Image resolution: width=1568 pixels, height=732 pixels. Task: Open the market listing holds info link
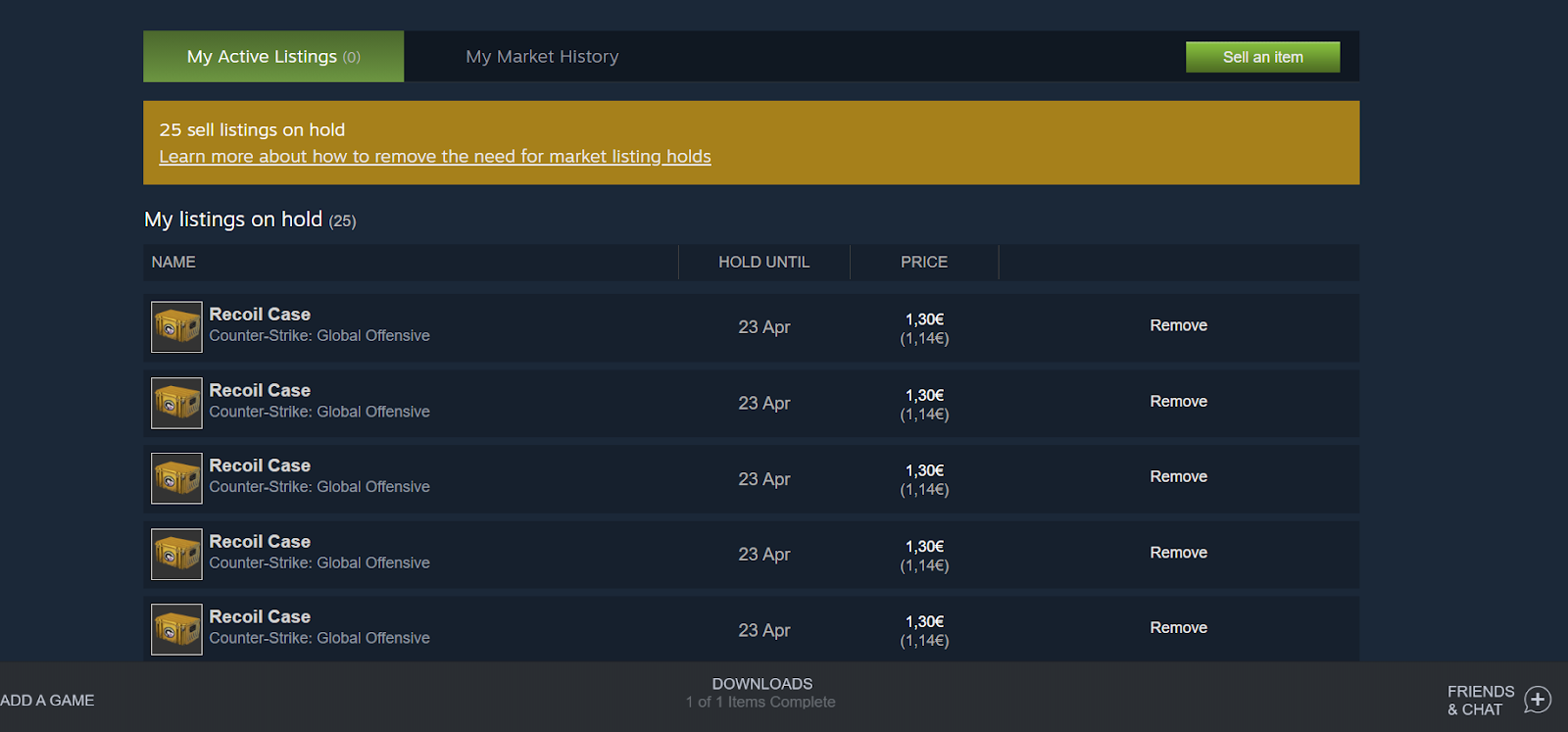pyautogui.click(x=435, y=157)
